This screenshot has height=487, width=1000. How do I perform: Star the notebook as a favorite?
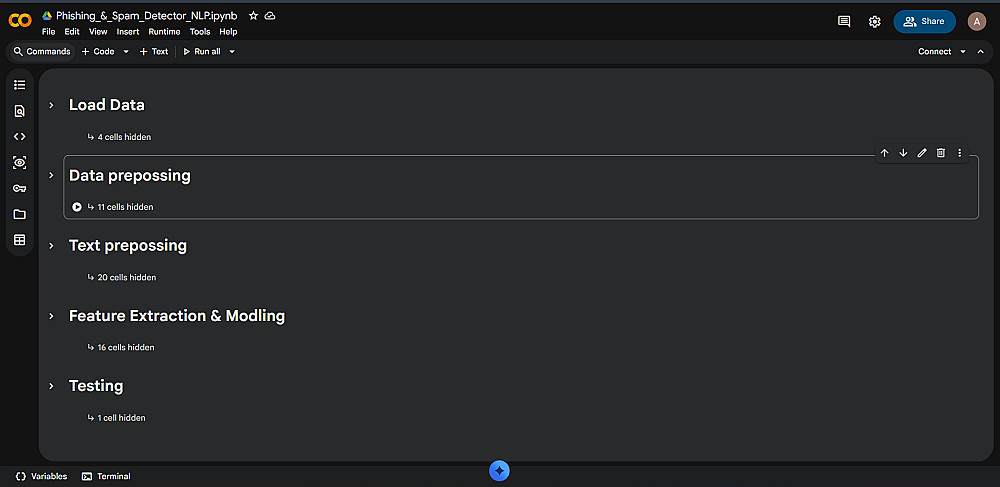pos(253,16)
